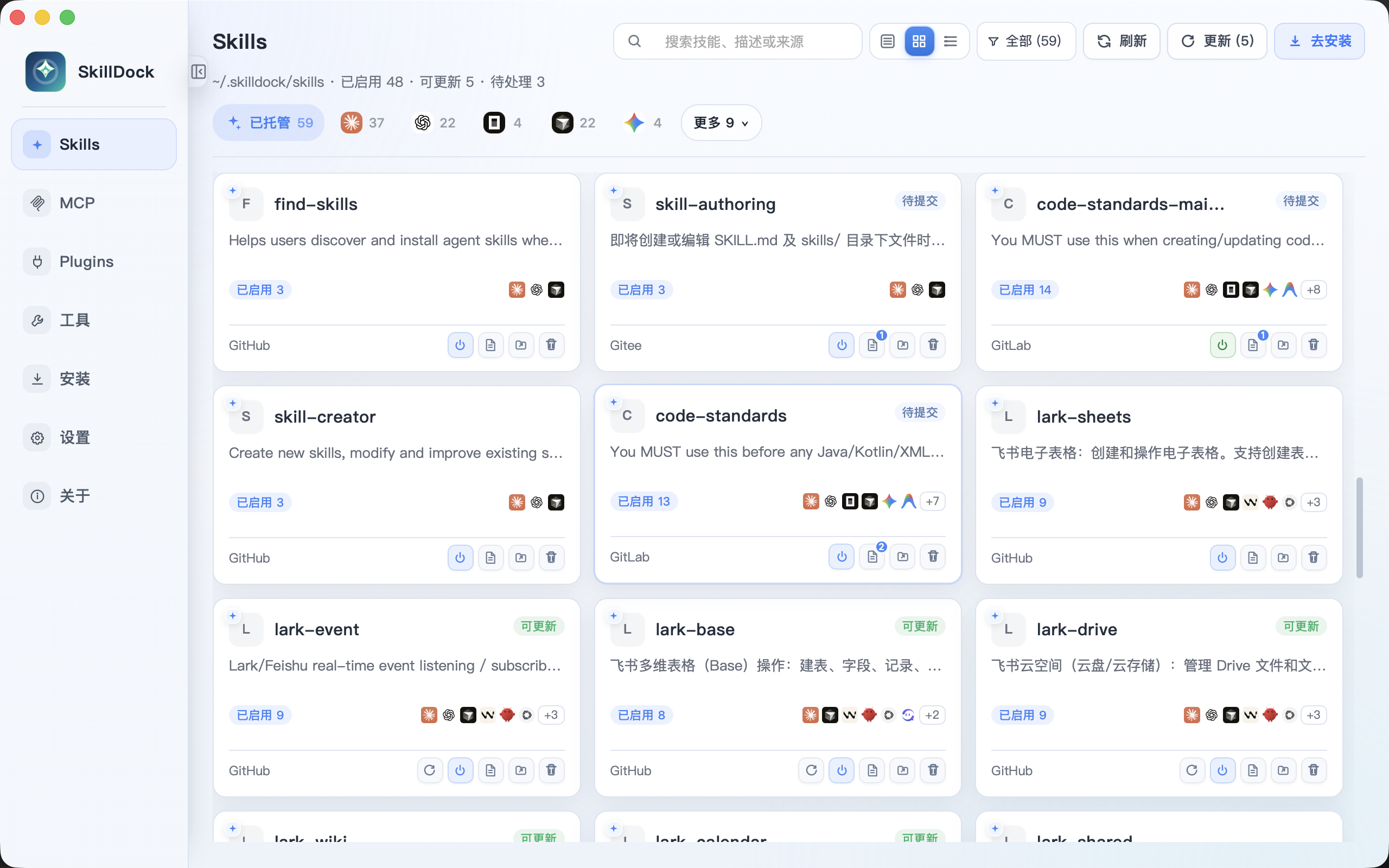Switch to detailed list view icon
This screenshot has height=868, width=1389.
pos(887,41)
